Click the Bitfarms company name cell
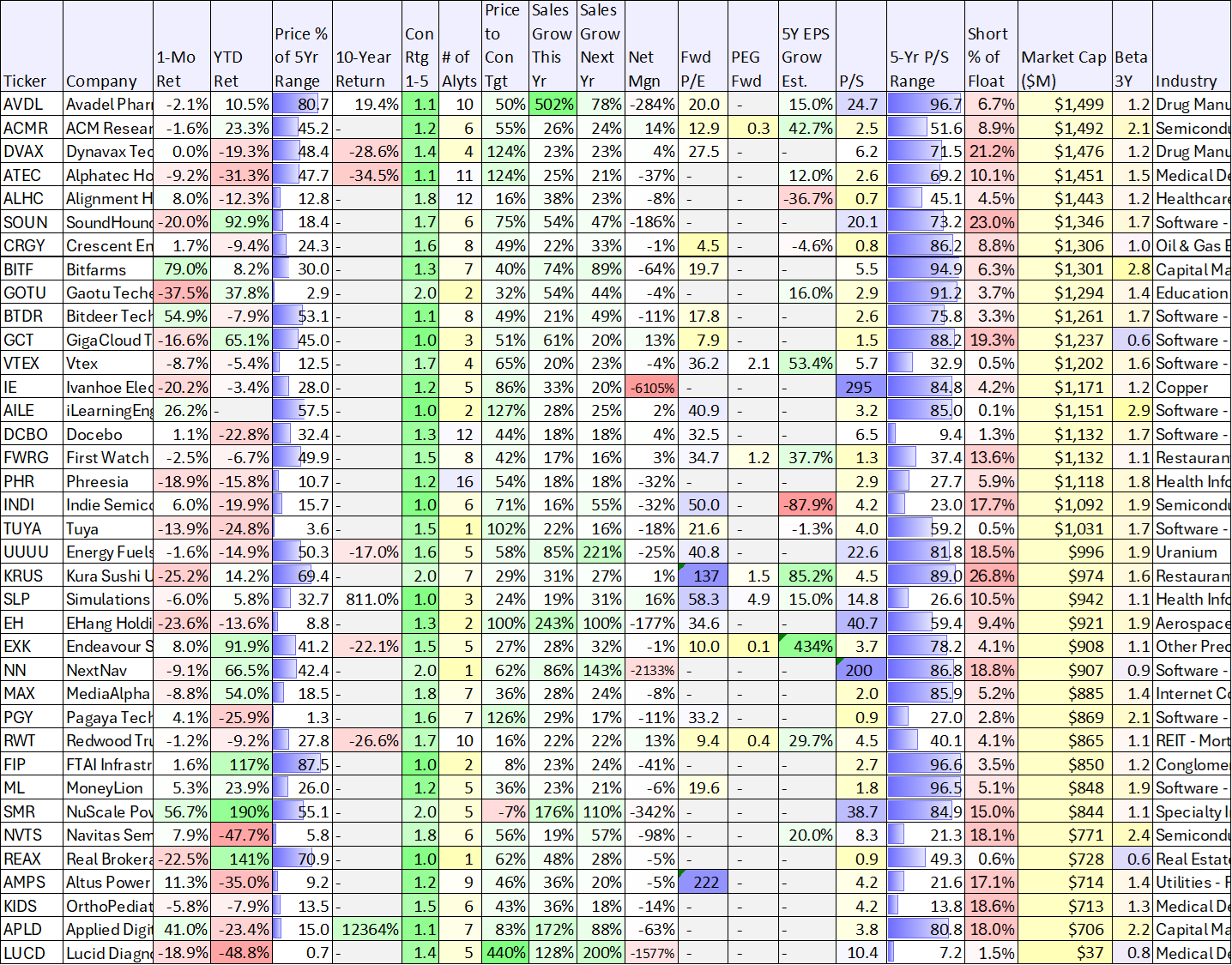 108,269
